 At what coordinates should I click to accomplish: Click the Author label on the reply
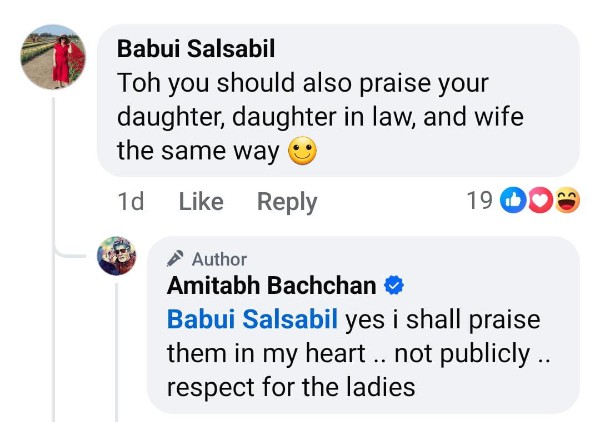[219, 259]
